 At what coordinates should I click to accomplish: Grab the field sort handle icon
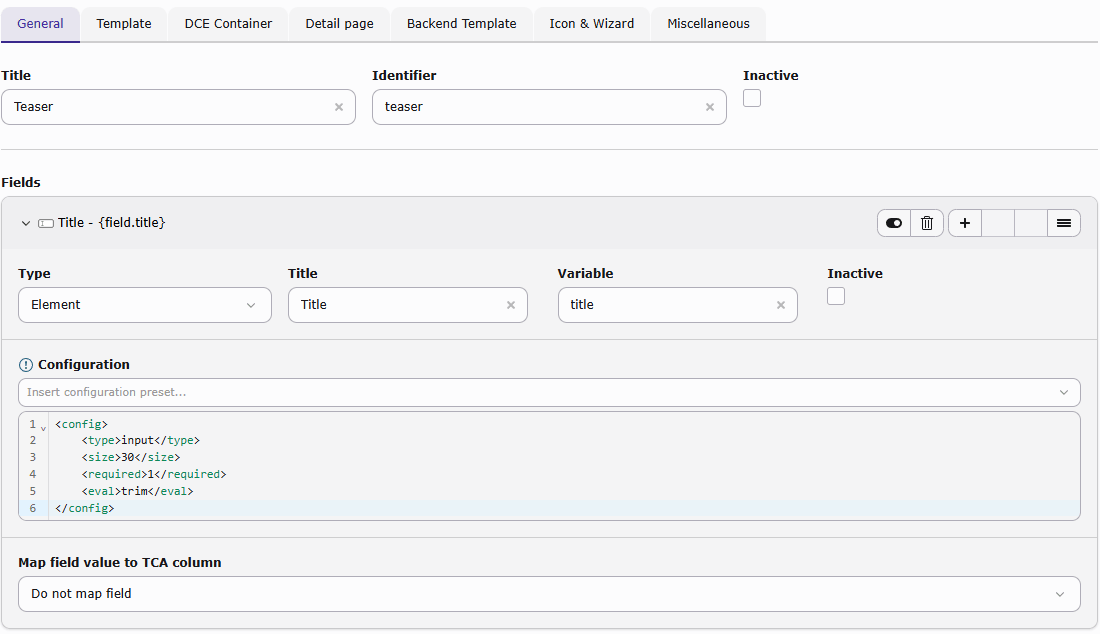(x=1064, y=223)
